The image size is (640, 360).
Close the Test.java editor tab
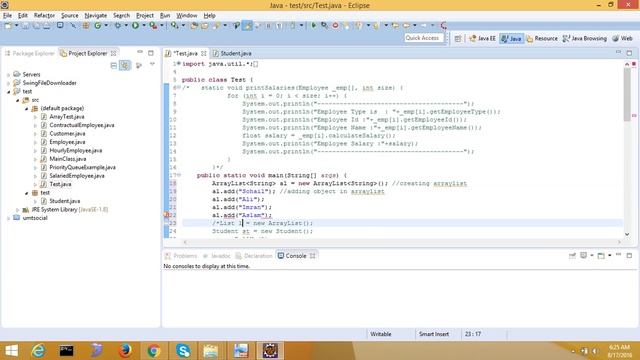(204, 53)
